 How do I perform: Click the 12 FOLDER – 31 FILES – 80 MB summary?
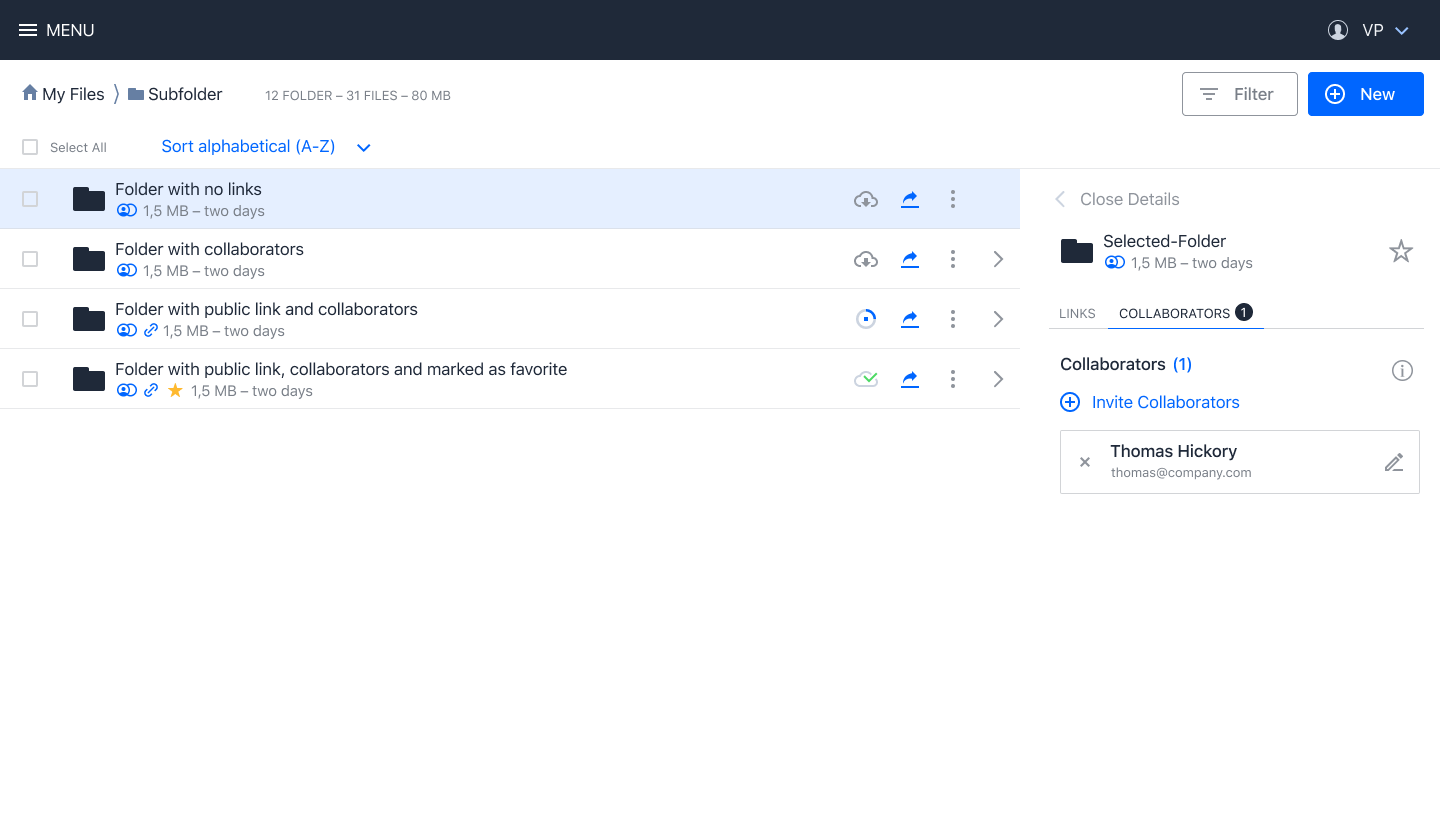click(358, 96)
